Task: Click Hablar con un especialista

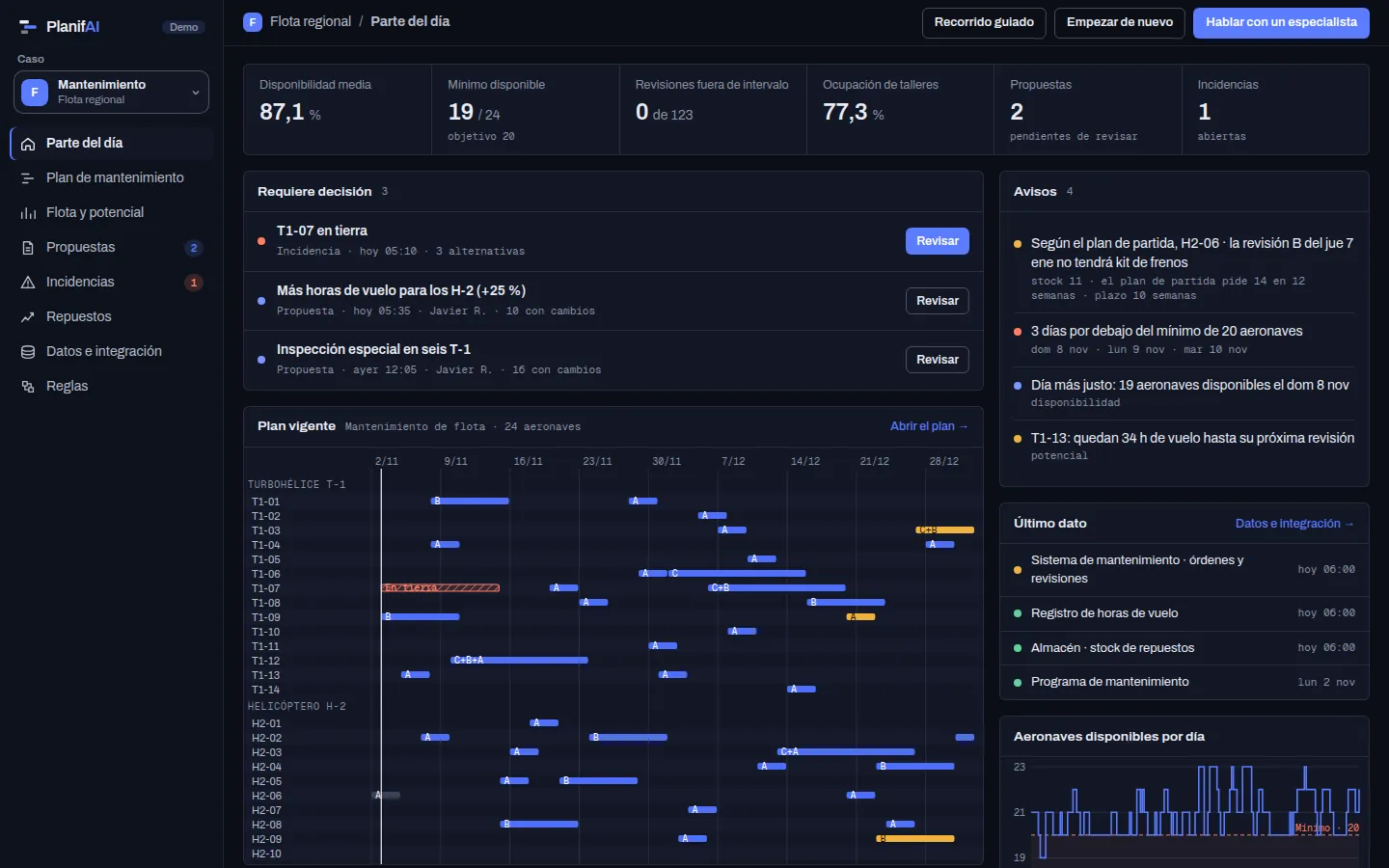Action: pyautogui.click(x=1281, y=23)
